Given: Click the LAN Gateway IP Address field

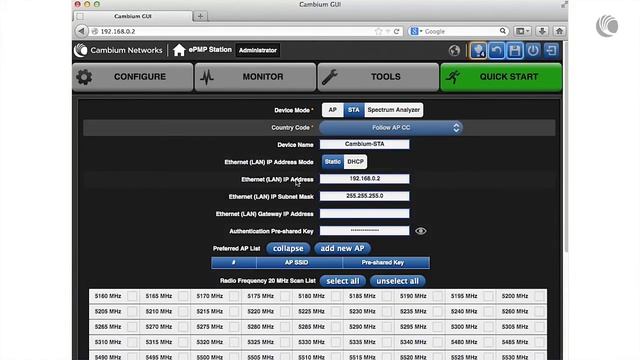Looking at the screenshot, I should (x=364, y=213).
